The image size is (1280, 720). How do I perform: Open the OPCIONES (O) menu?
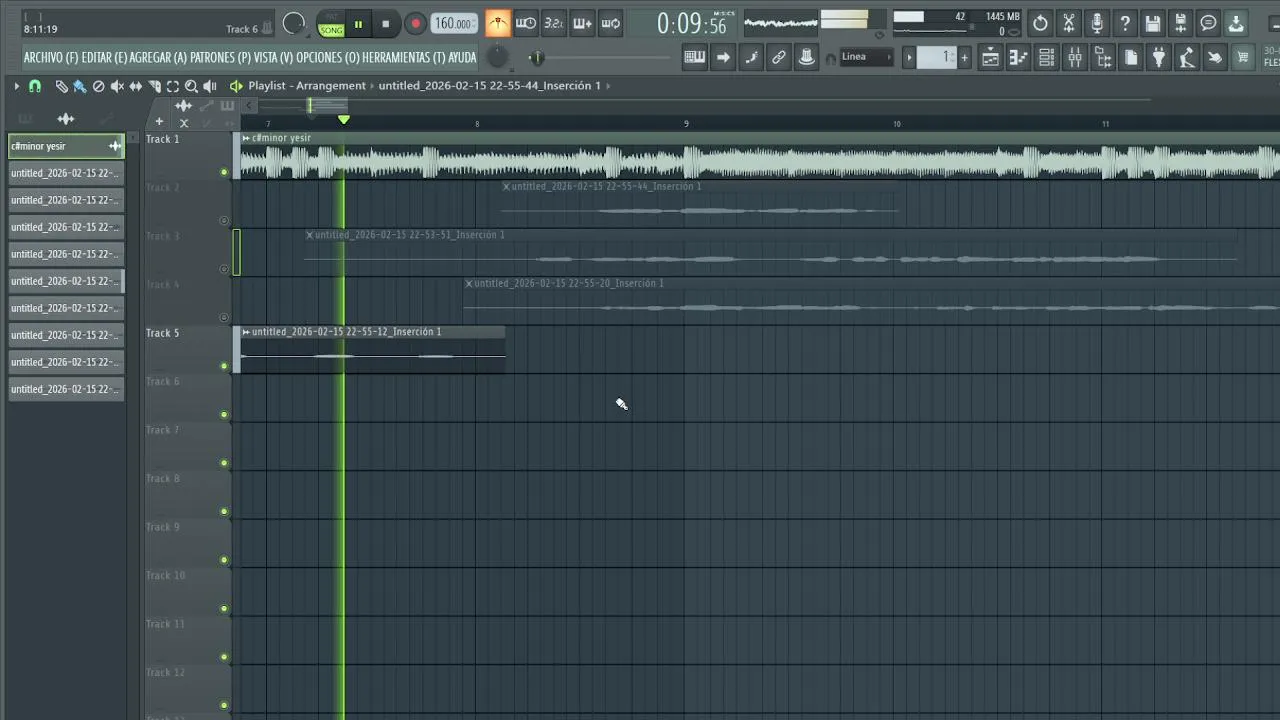(327, 58)
